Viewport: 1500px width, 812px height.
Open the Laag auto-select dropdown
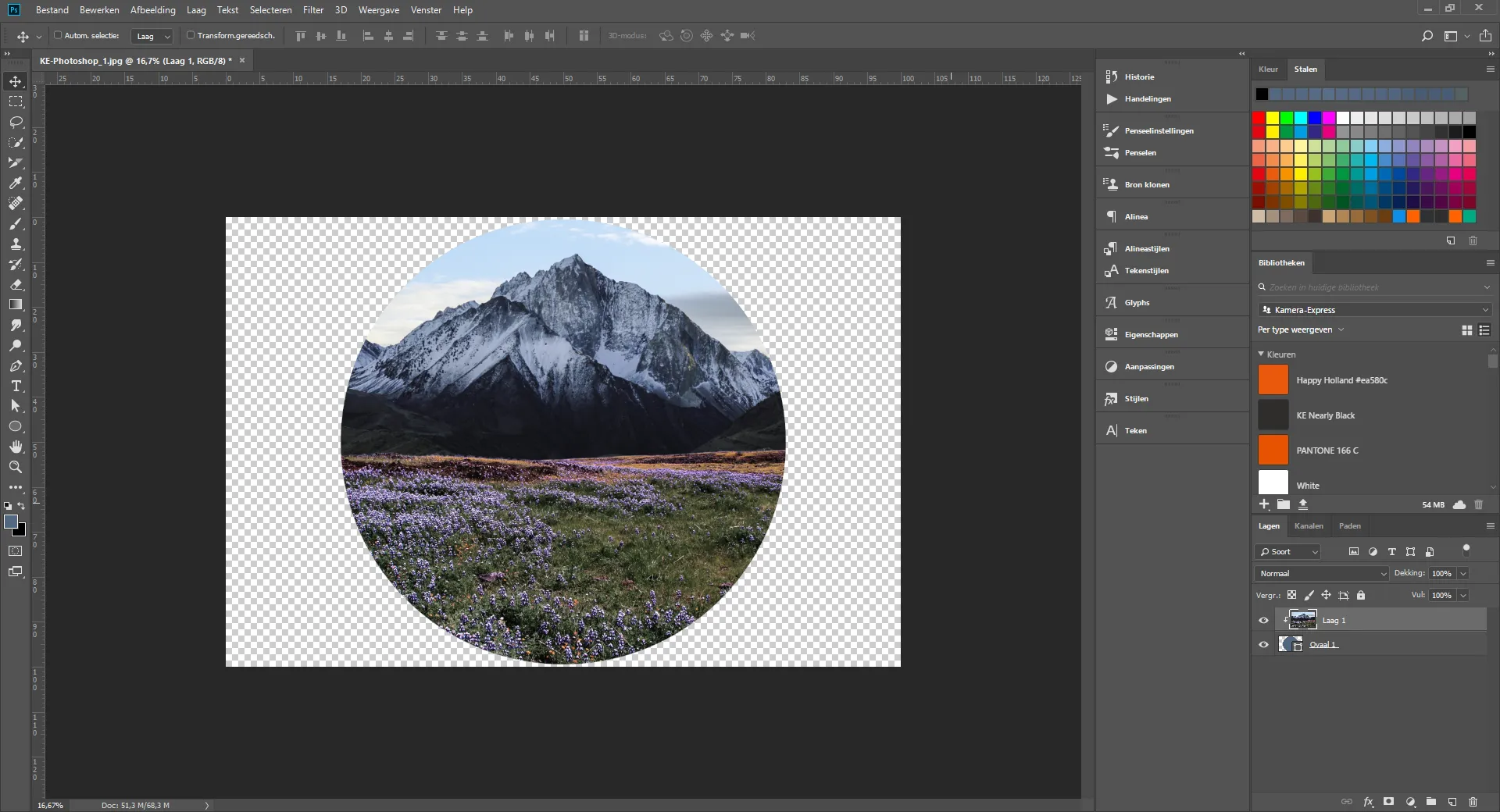coord(152,37)
